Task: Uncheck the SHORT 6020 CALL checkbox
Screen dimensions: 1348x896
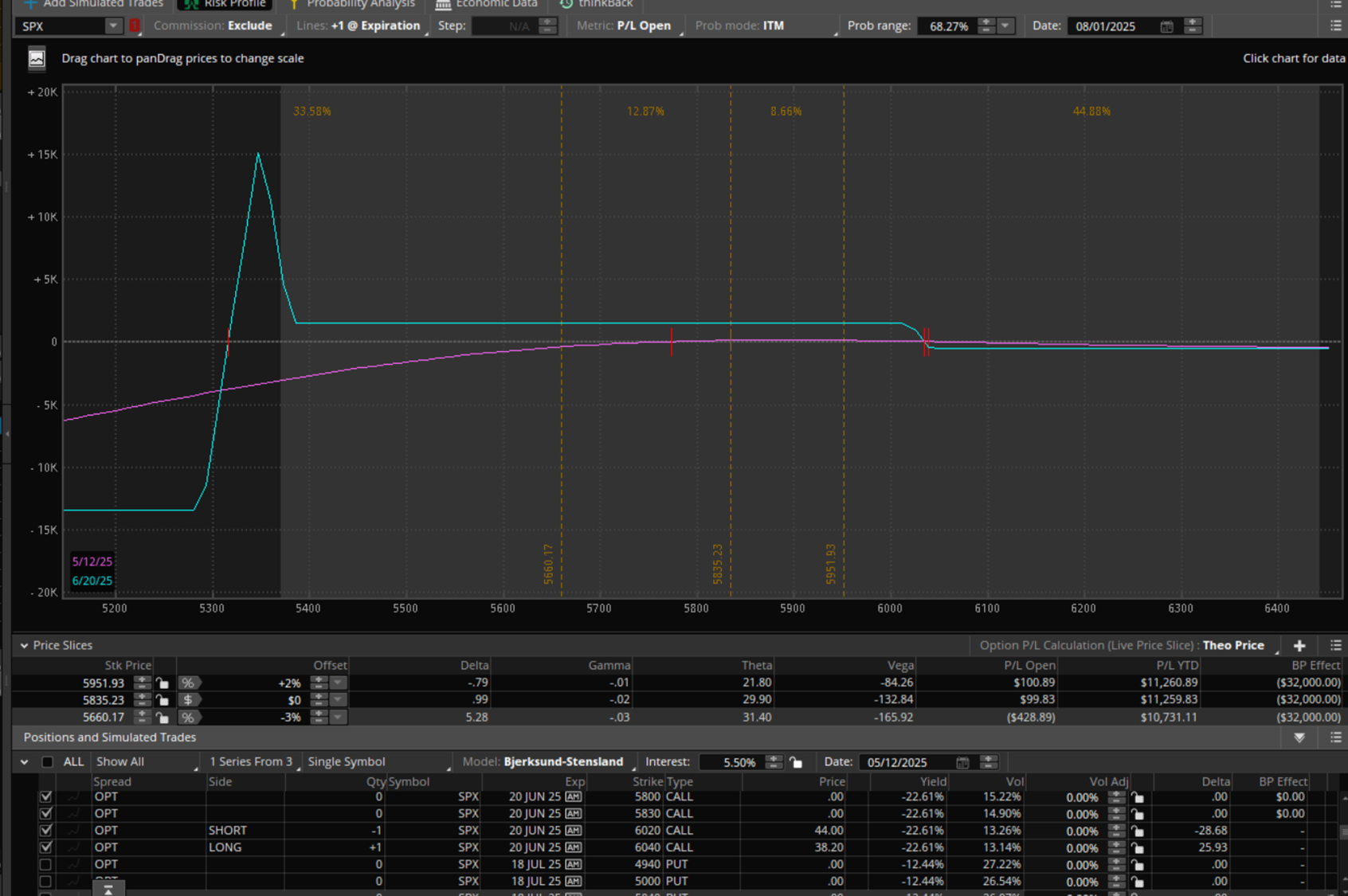Action: tap(46, 831)
